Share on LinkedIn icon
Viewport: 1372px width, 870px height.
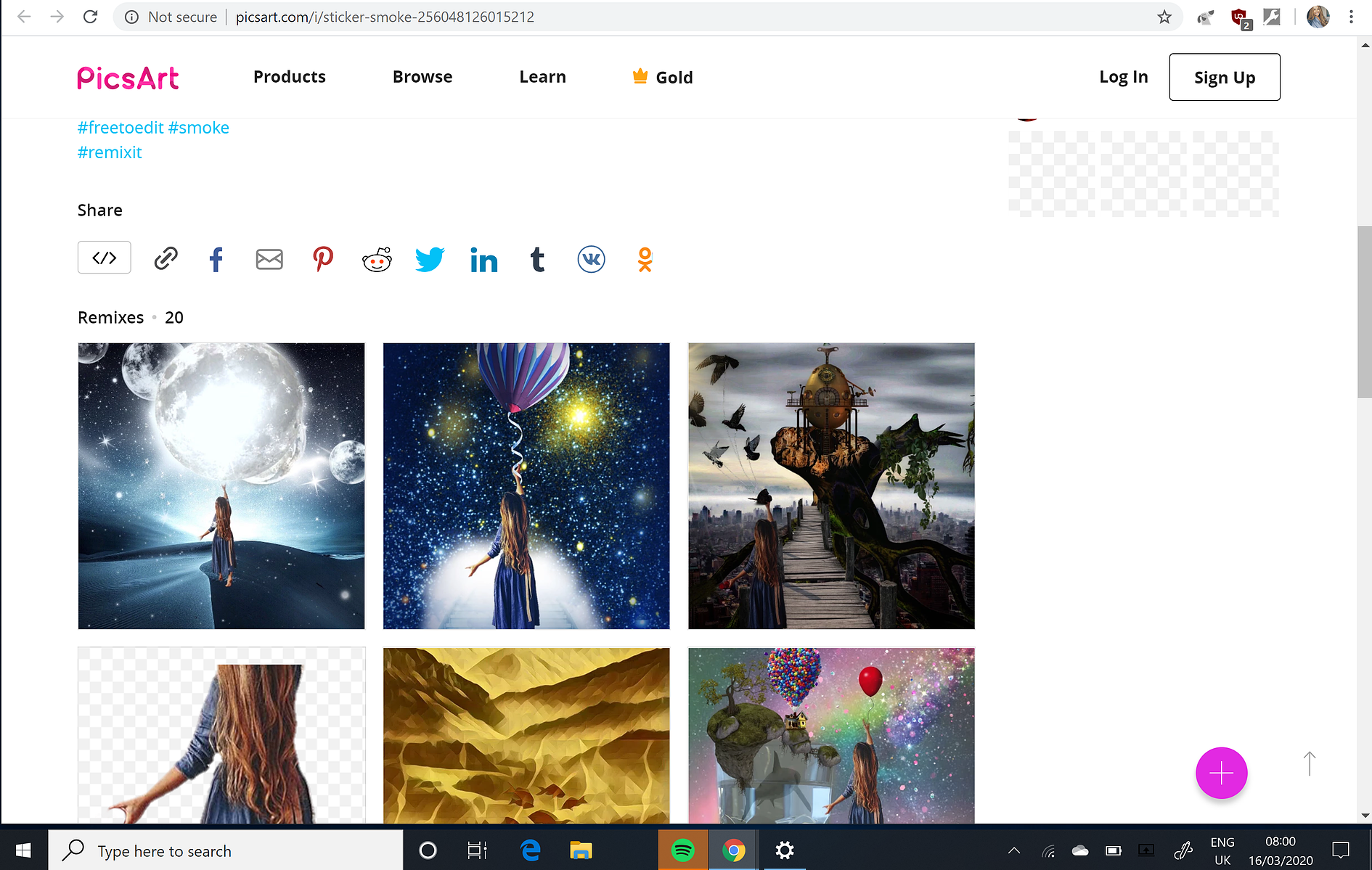click(483, 260)
